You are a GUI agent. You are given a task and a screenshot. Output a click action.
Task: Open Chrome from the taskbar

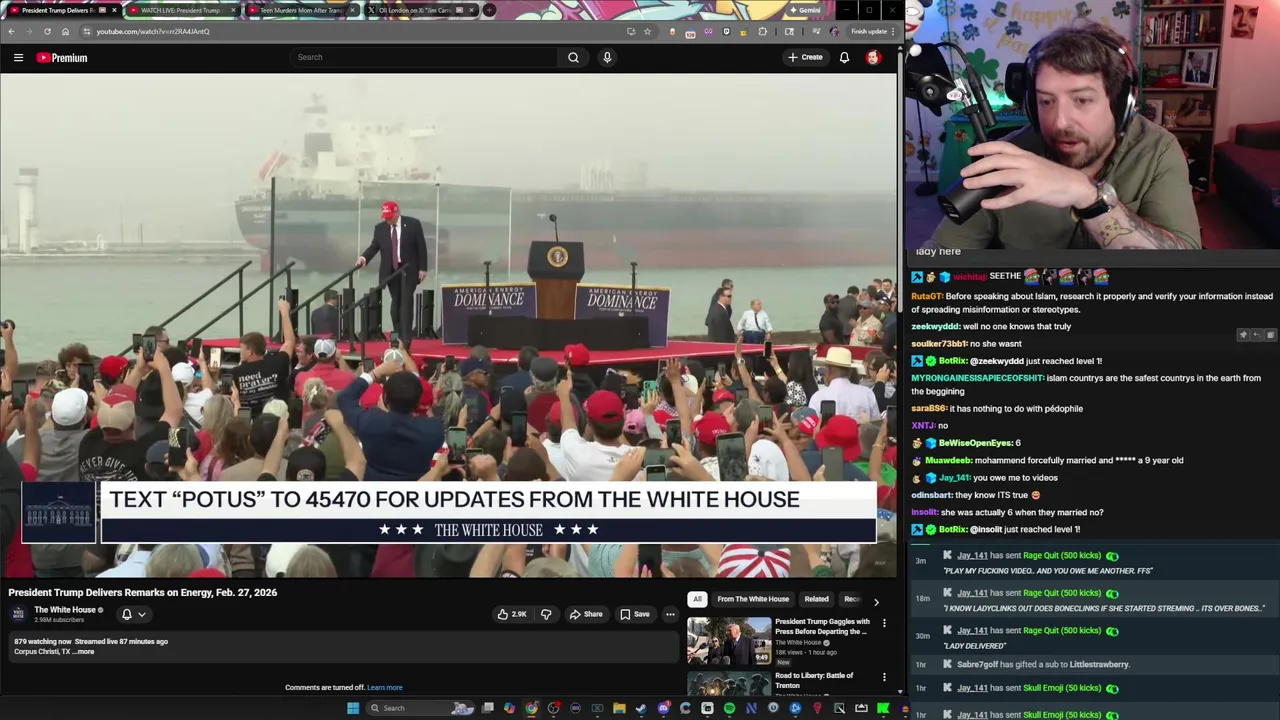[531, 708]
